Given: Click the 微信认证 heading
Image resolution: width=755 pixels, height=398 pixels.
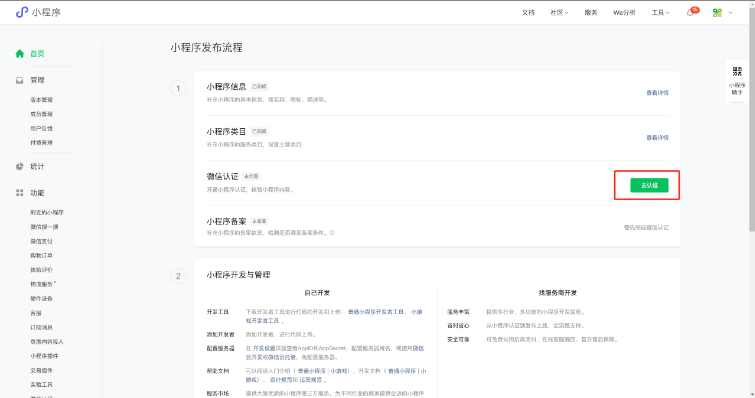Looking at the screenshot, I should pos(222,176).
